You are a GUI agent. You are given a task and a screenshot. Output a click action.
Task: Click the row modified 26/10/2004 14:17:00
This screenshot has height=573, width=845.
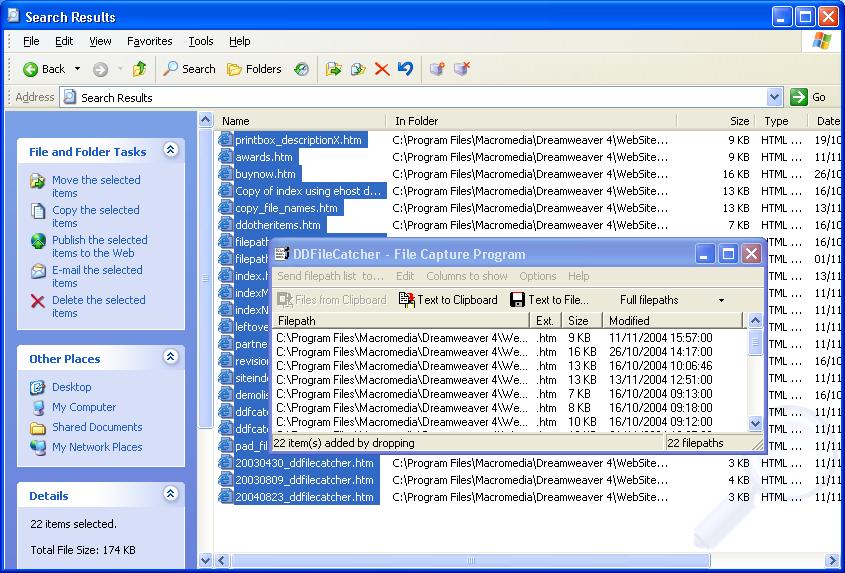[x=510, y=351]
